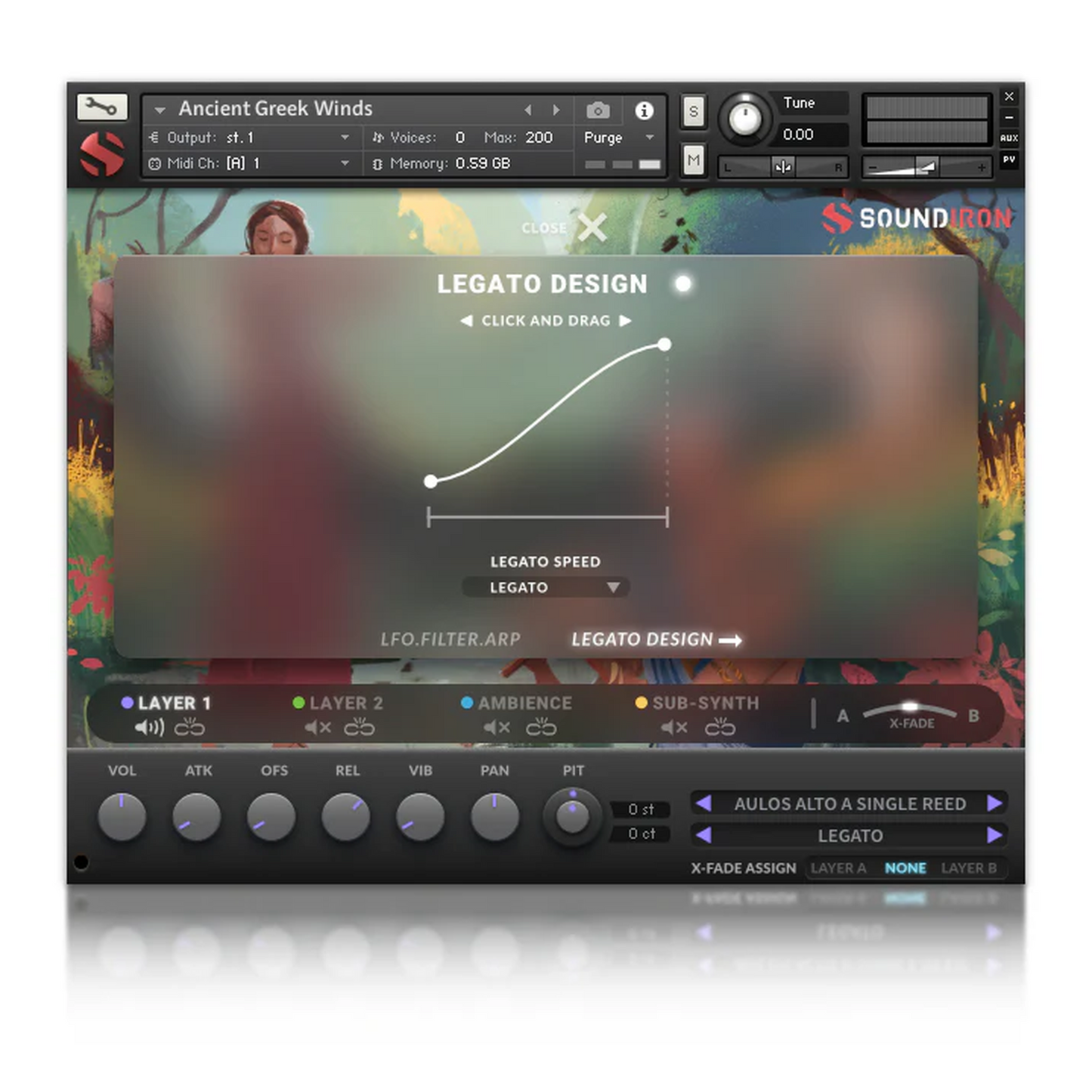Solo the instrument with S button

tap(693, 112)
